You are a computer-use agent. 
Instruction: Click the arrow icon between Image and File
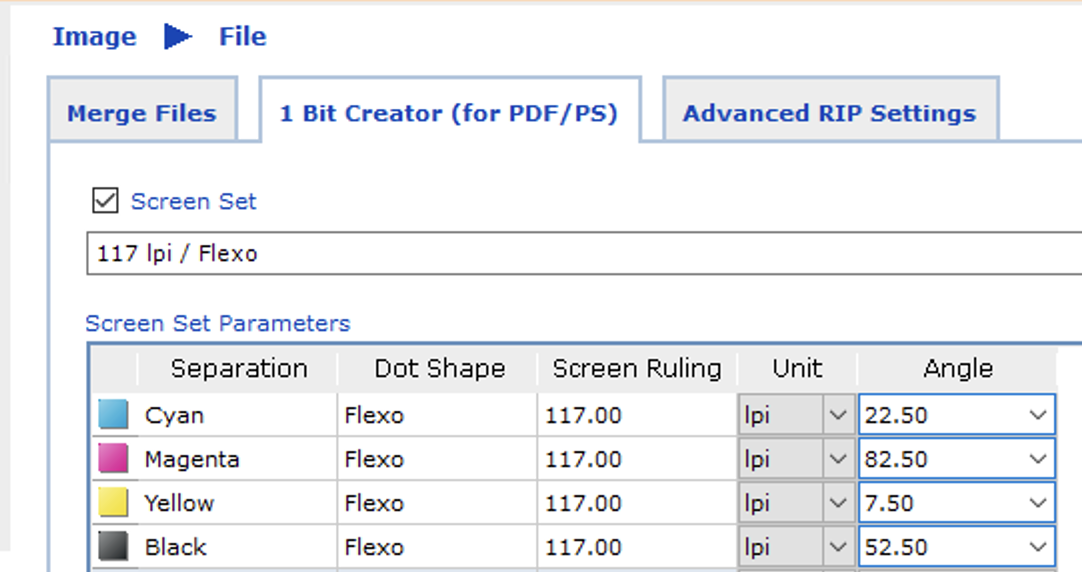point(178,37)
